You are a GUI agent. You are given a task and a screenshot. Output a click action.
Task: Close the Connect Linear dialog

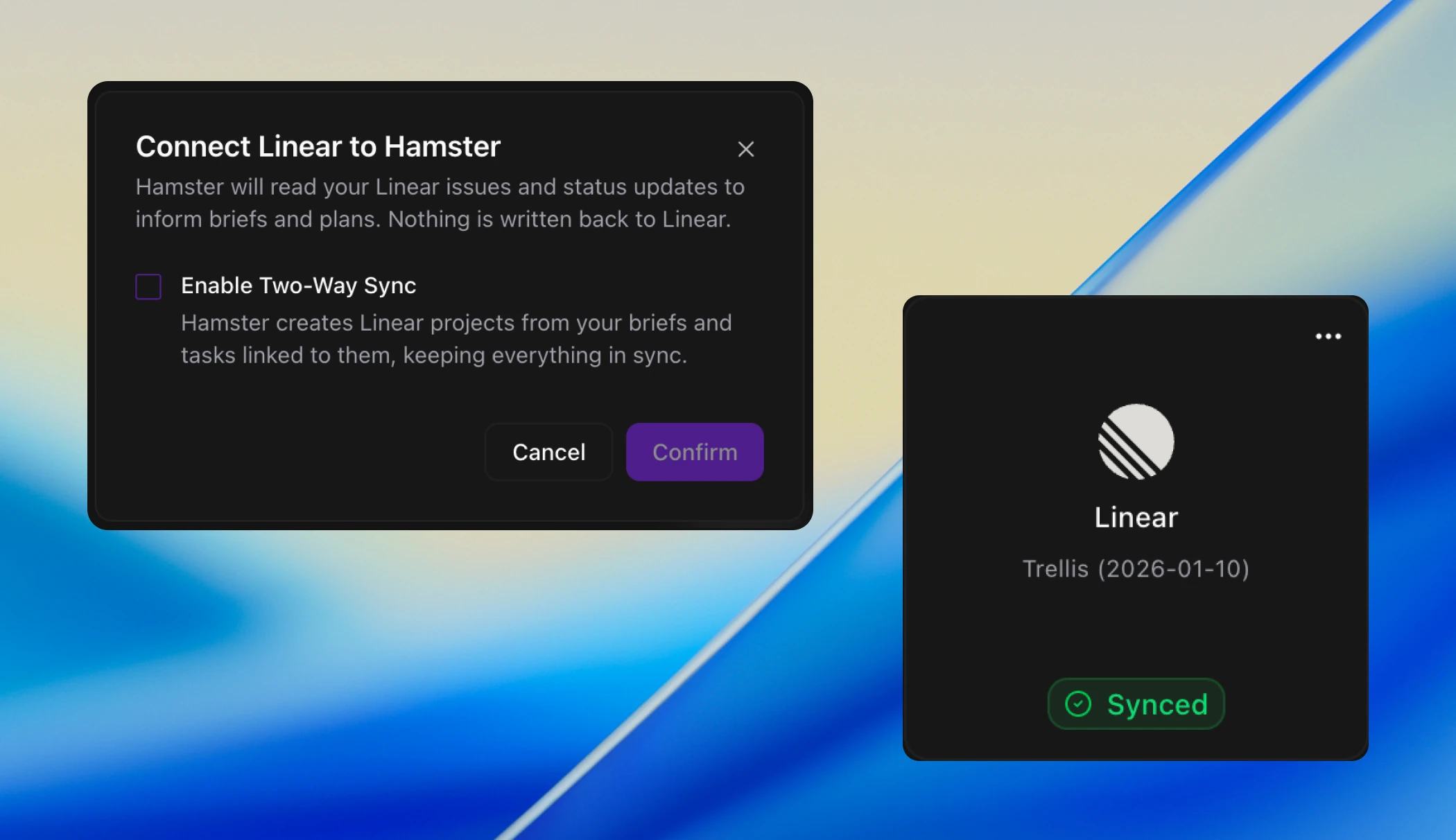coord(745,149)
